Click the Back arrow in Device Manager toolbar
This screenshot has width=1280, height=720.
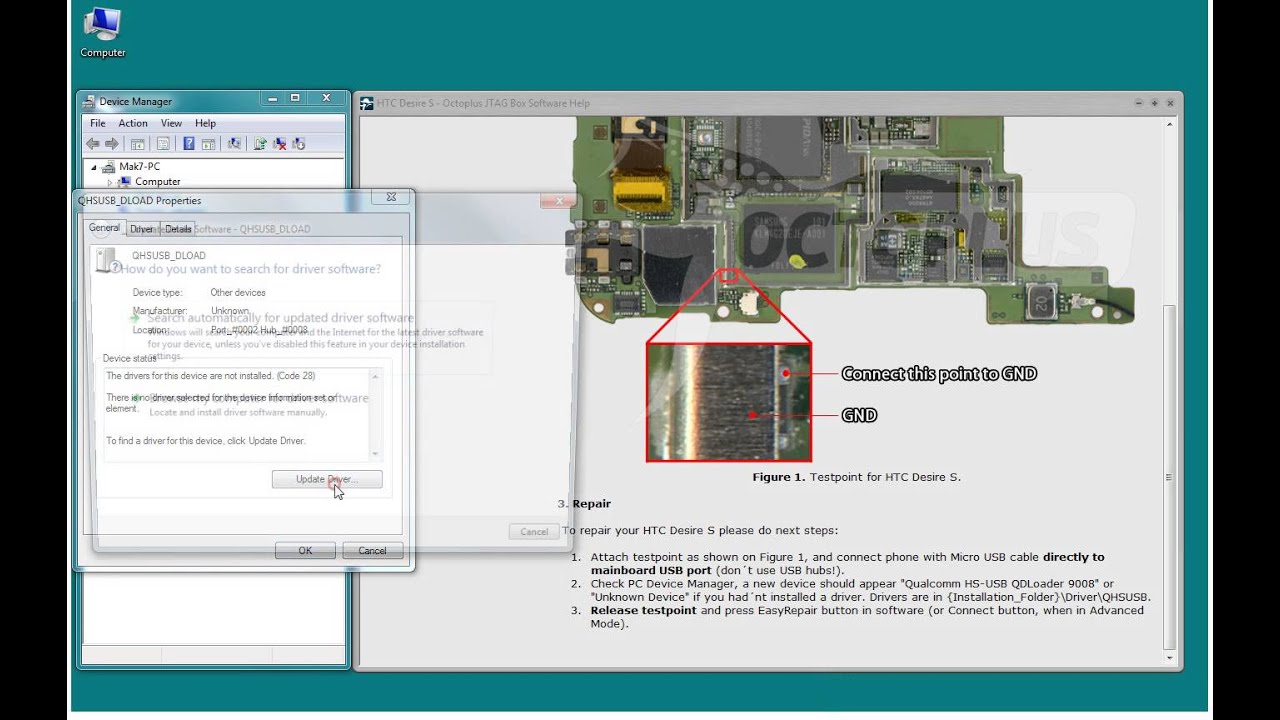[x=93, y=144]
